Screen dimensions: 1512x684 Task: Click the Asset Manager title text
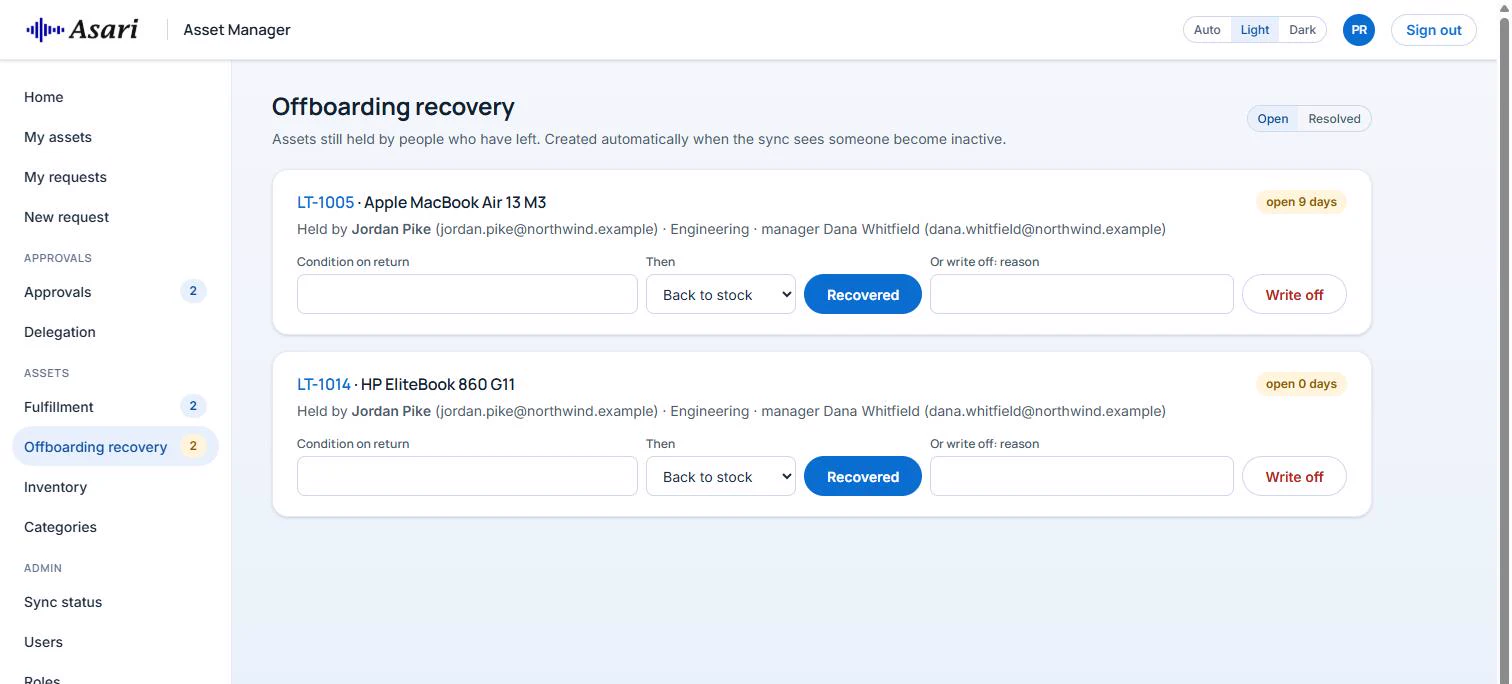237,30
